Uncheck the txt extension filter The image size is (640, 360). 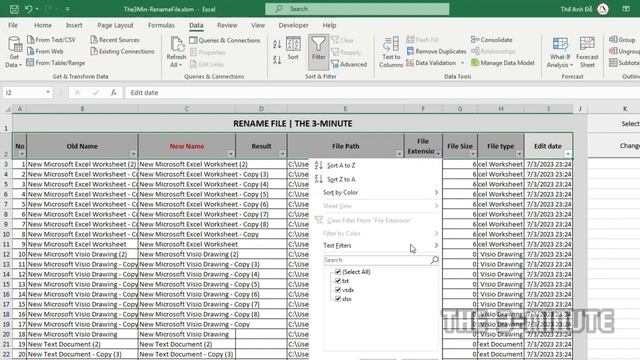338,281
